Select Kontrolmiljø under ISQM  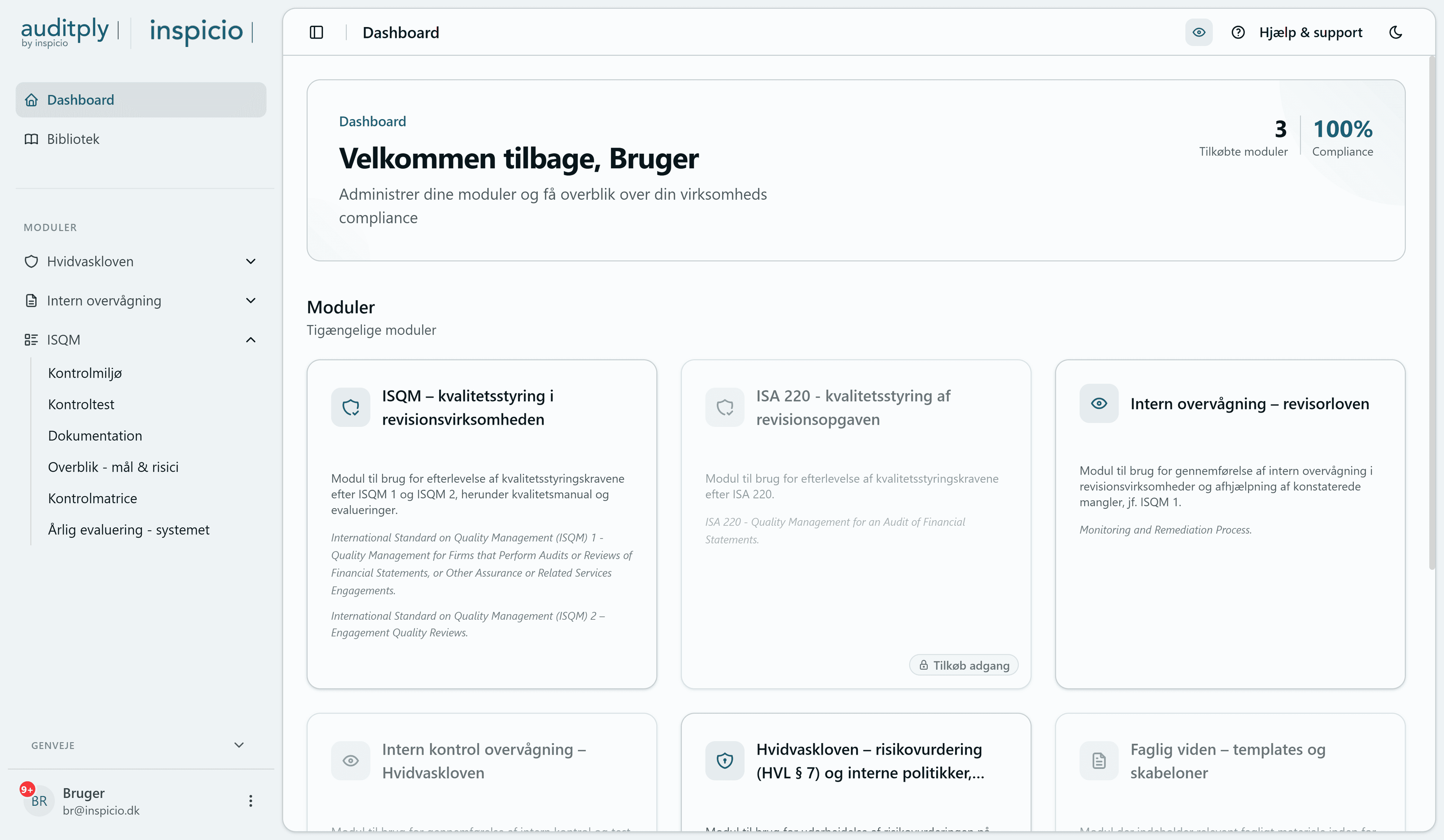click(x=85, y=373)
